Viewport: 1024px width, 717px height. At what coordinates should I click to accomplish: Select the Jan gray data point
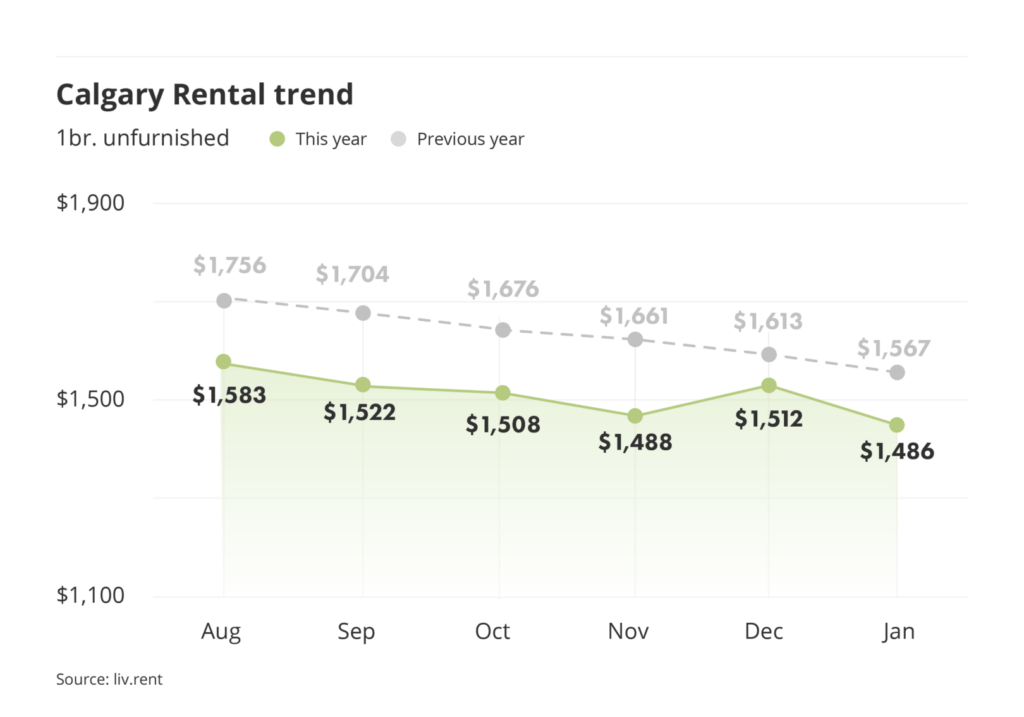(x=897, y=373)
